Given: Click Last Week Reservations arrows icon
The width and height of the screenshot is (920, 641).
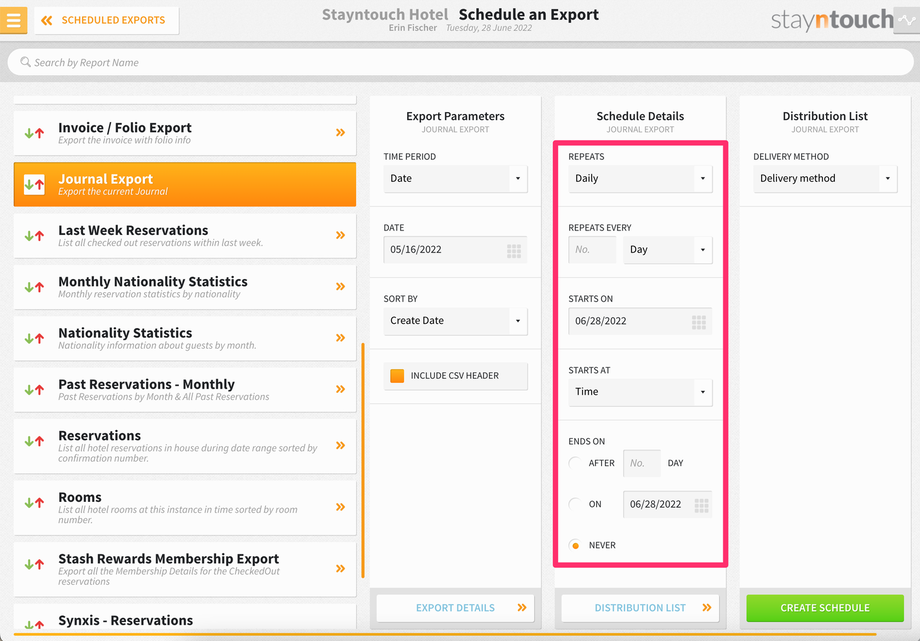Looking at the screenshot, I should [34, 236].
